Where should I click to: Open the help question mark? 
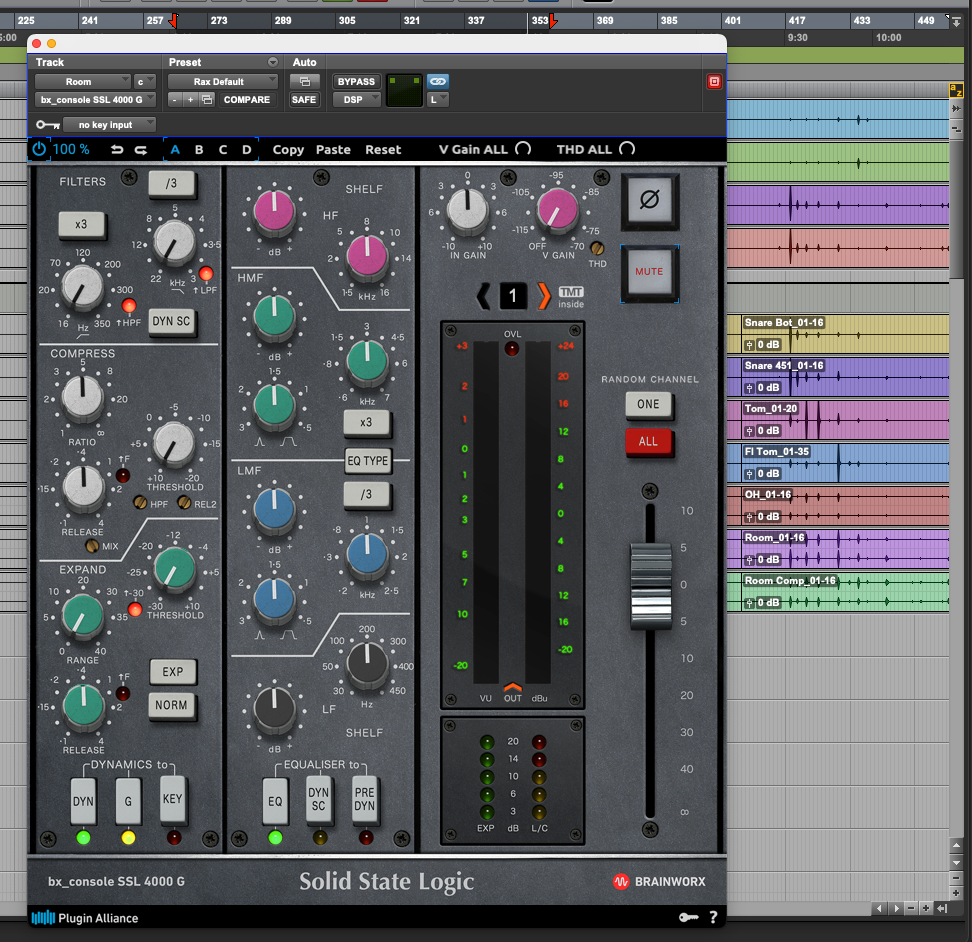[714, 917]
